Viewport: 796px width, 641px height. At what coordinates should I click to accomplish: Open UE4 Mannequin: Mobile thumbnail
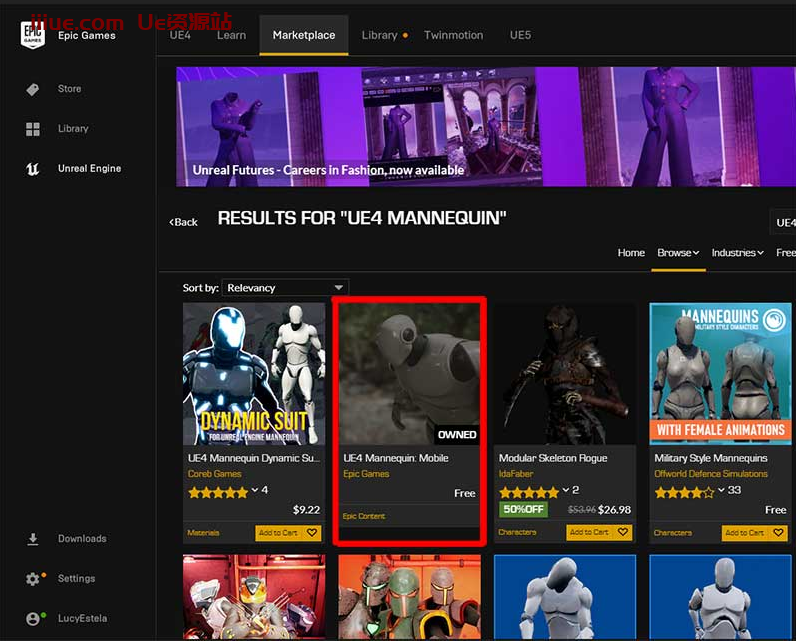(x=410, y=374)
